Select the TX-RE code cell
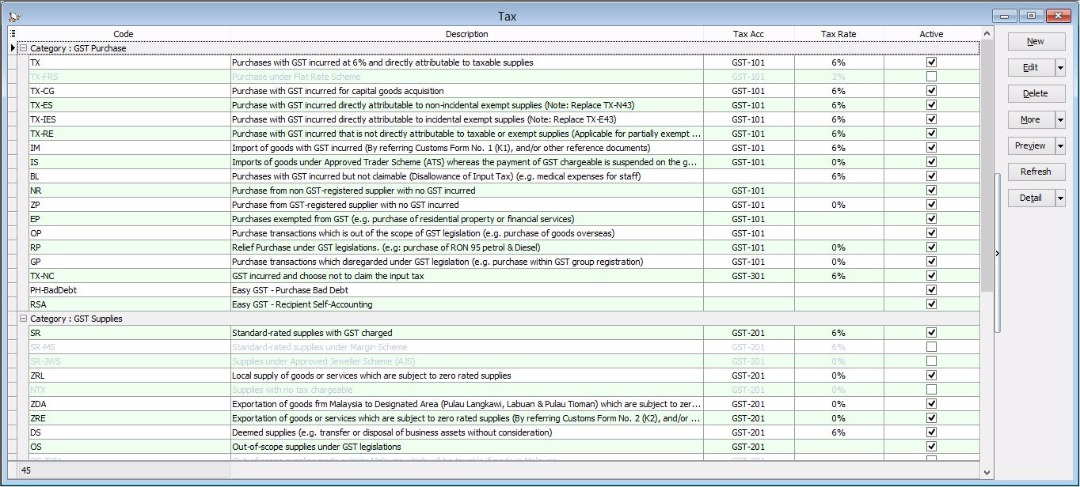Viewport: 1080px width, 487px height. coord(129,134)
